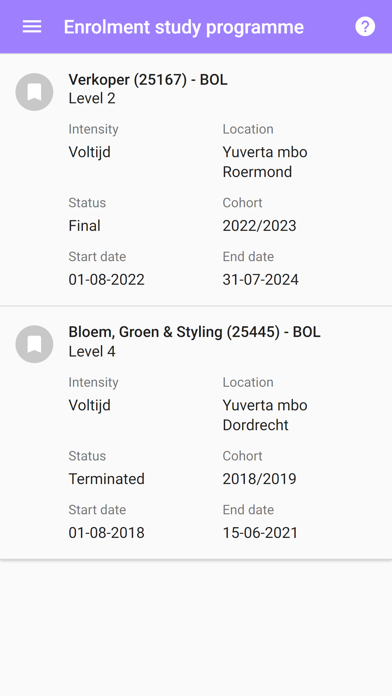Click Yuverta mbo Dordrecht location value

tap(265, 415)
